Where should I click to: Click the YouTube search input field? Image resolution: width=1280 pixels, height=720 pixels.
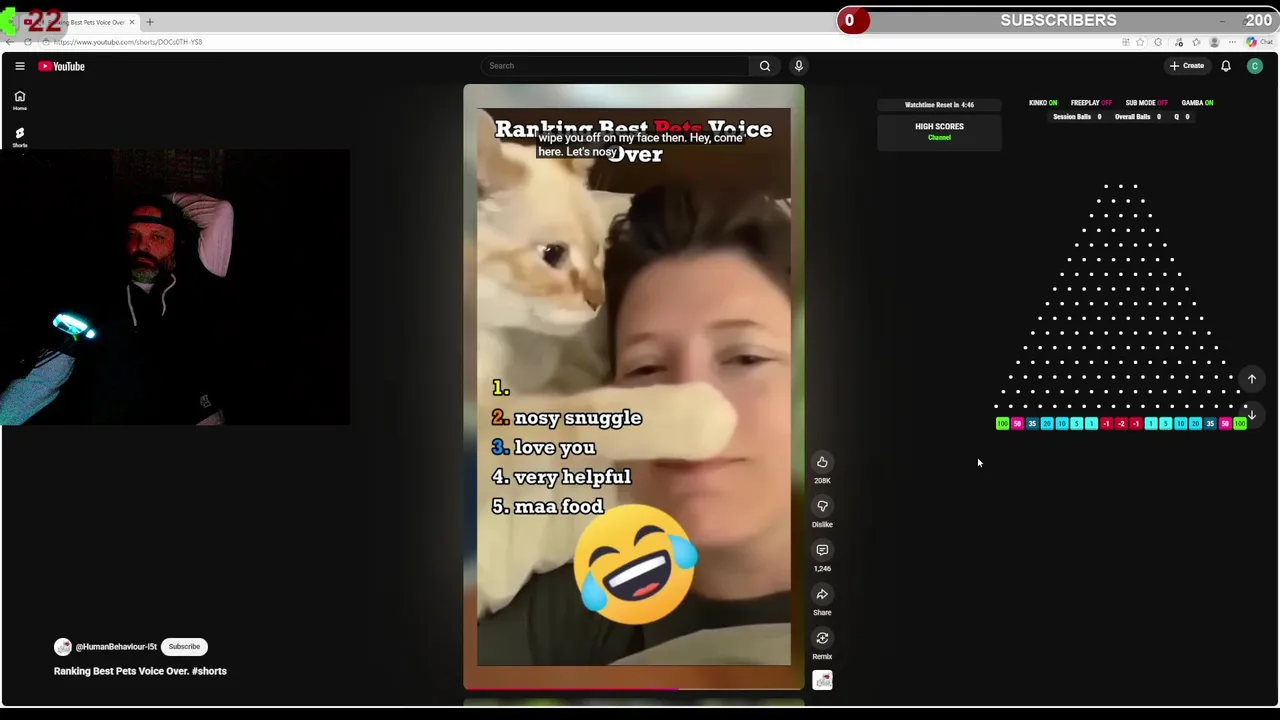pos(615,66)
